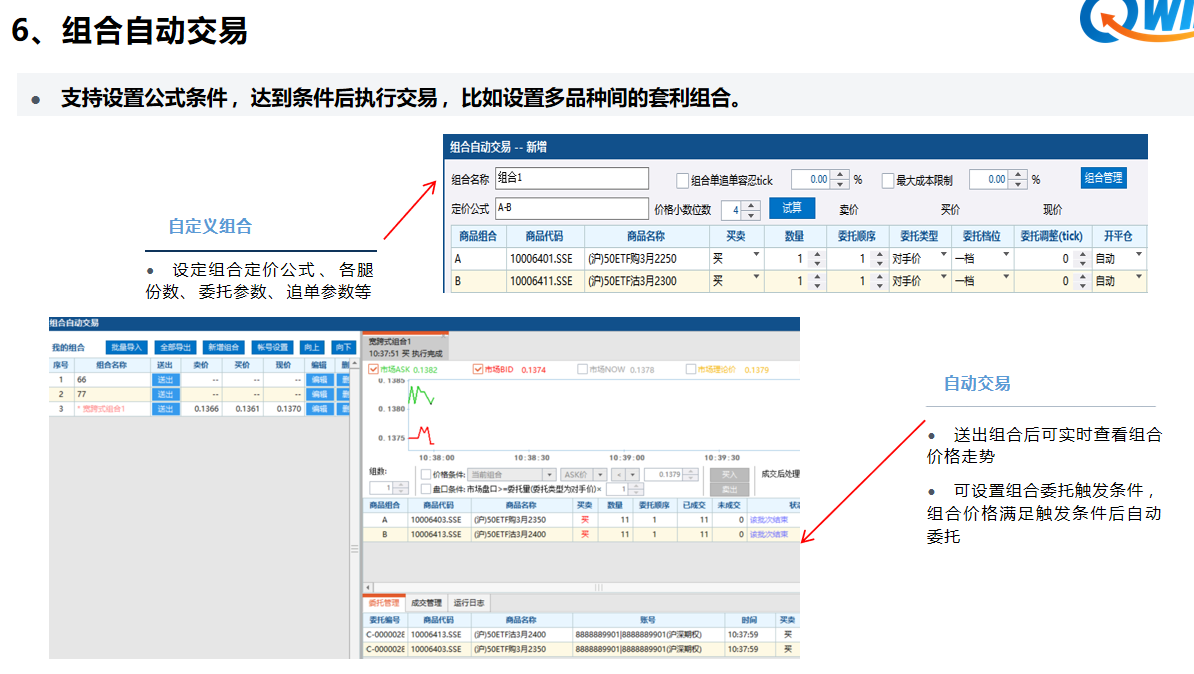Open 组合管理 from the dialog
Viewport: 1194px width, 674px height.
(1105, 178)
